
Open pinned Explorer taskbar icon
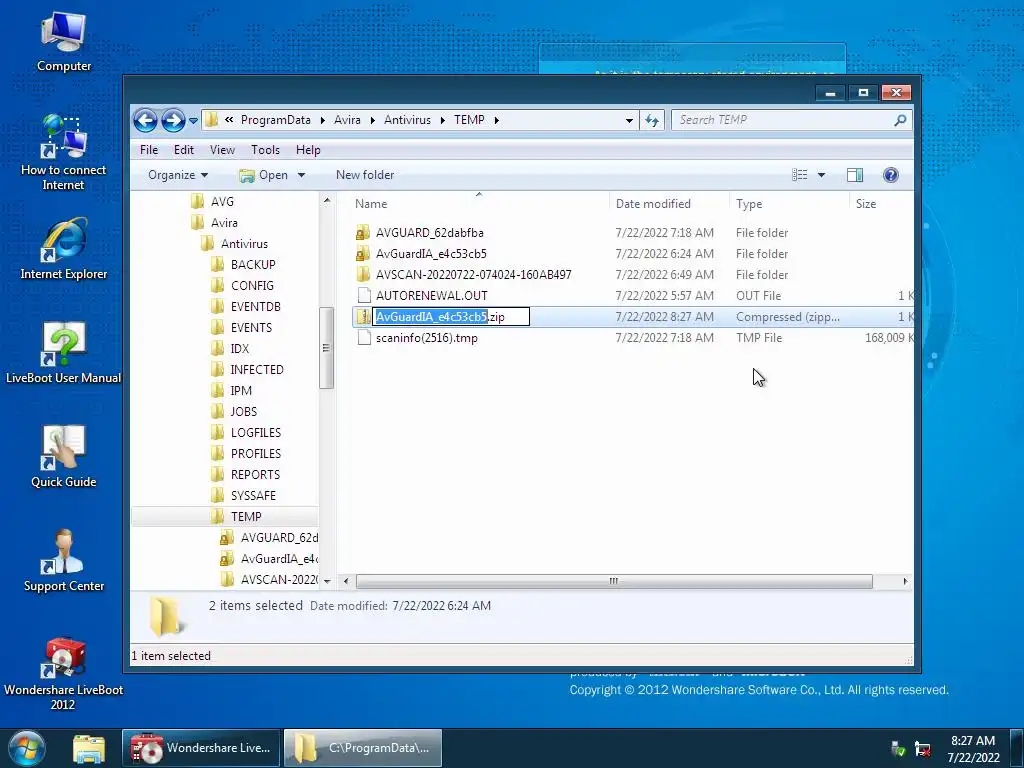tap(89, 748)
